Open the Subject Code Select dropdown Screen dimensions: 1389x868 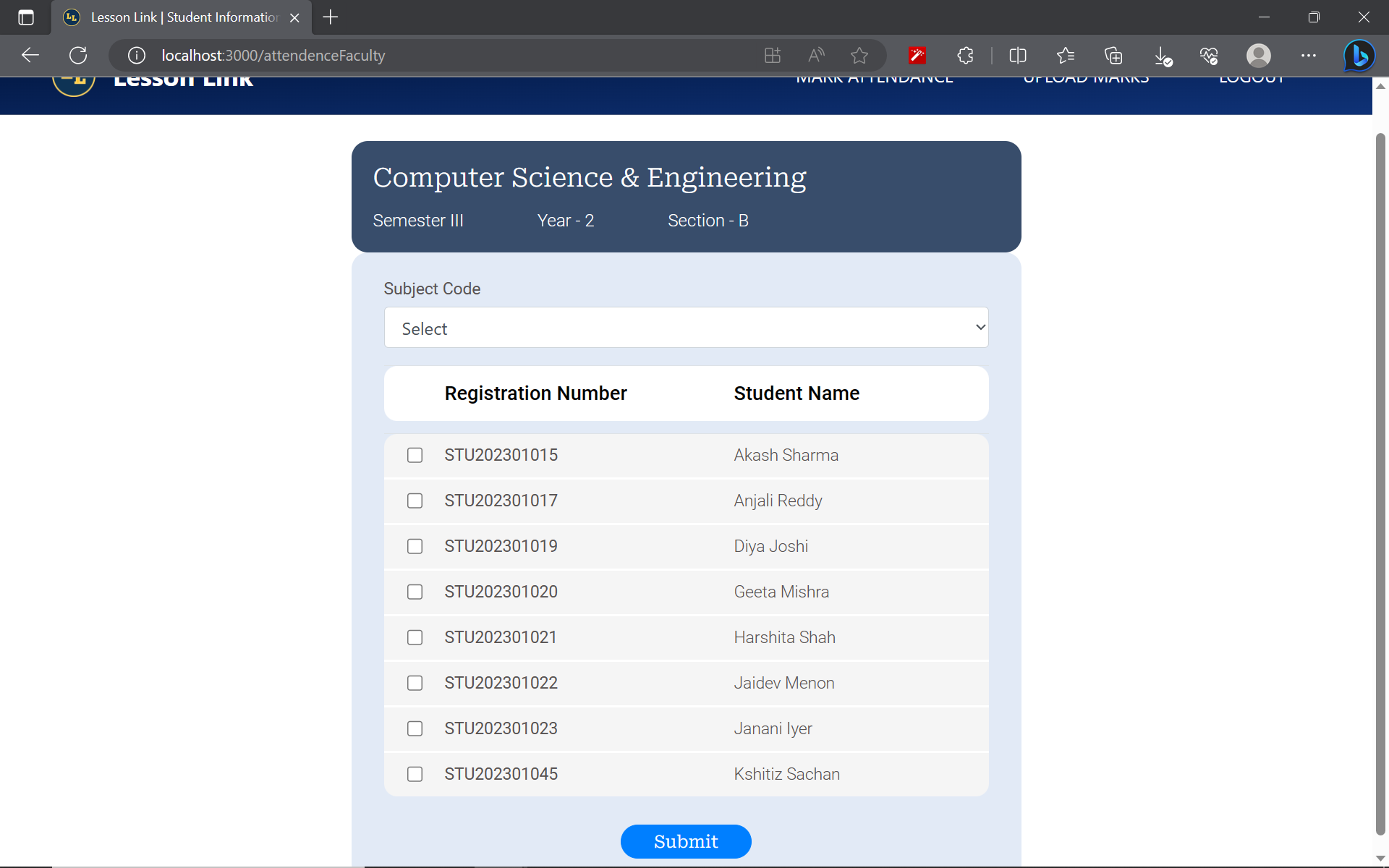[686, 327]
